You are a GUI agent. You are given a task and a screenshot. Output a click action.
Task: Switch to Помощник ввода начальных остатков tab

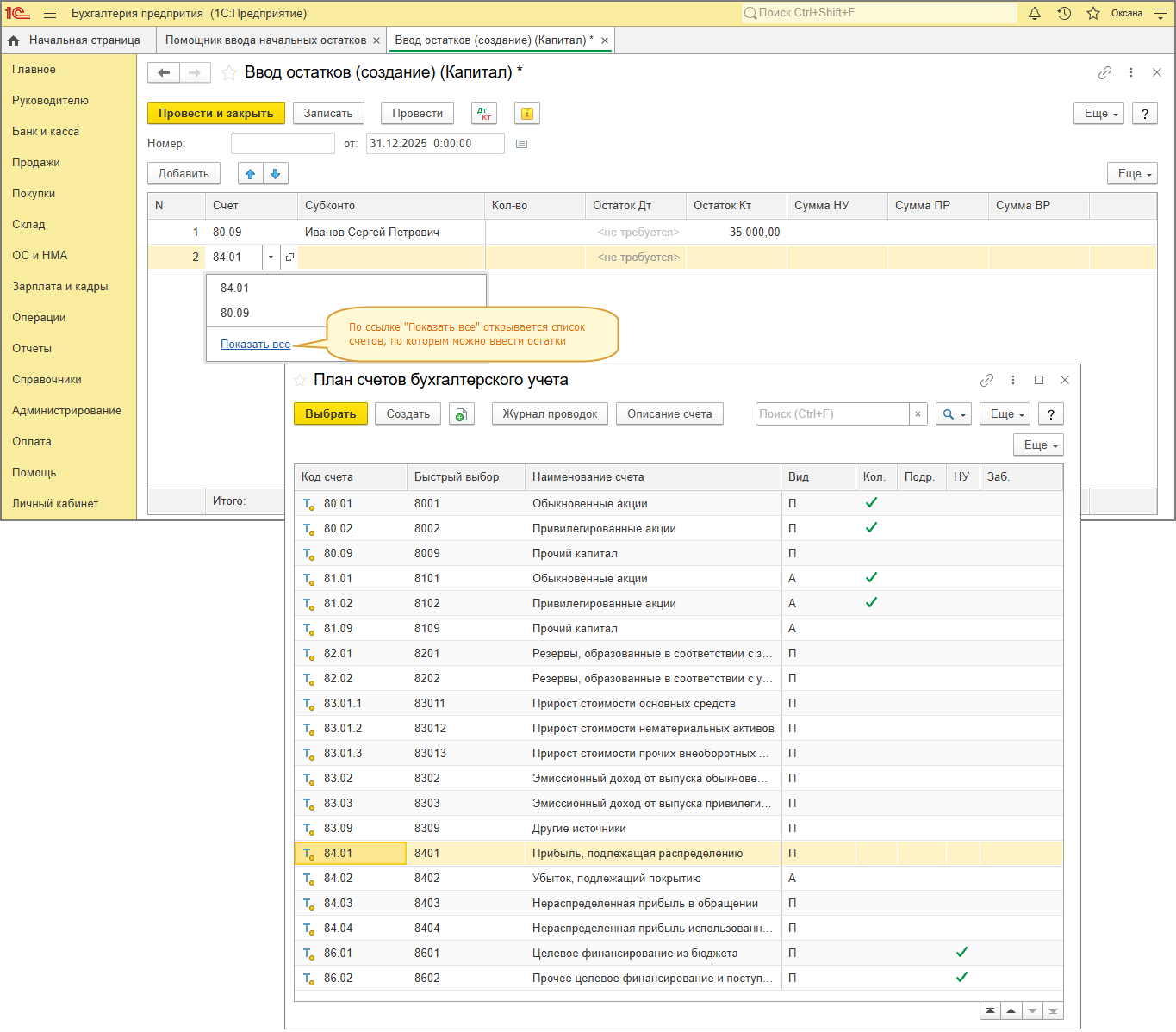pyautogui.click(x=265, y=40)
